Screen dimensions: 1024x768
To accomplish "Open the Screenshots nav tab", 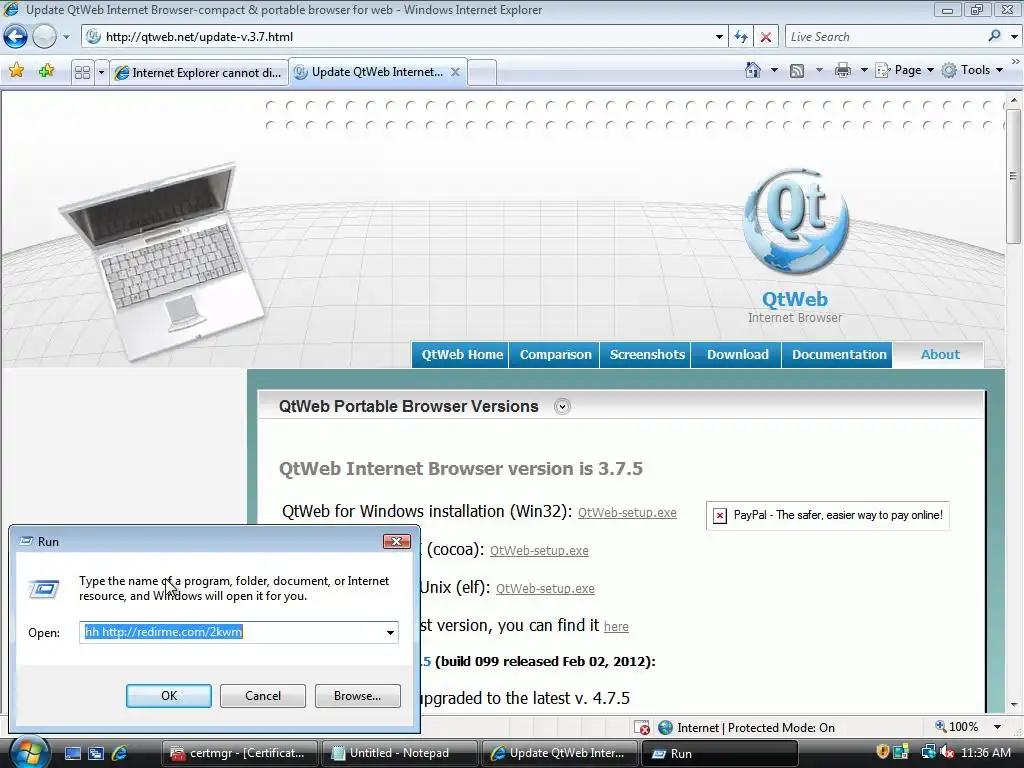I will (x=647, y=355).
